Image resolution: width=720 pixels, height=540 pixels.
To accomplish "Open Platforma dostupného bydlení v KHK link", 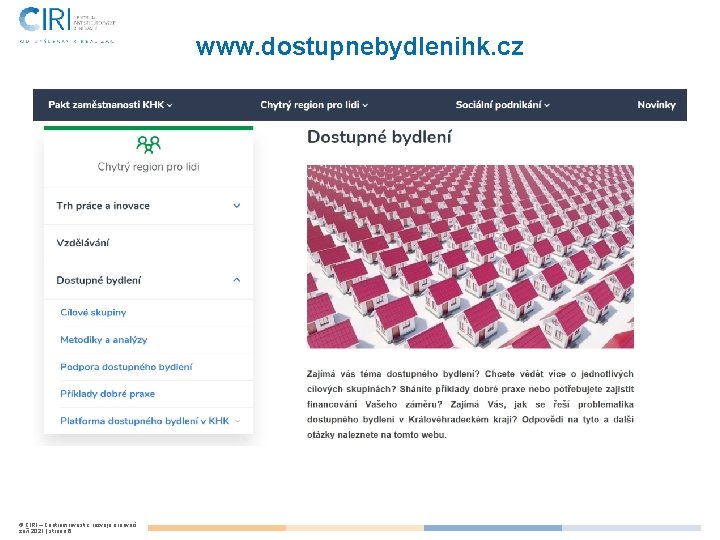I will coord(145,421).
